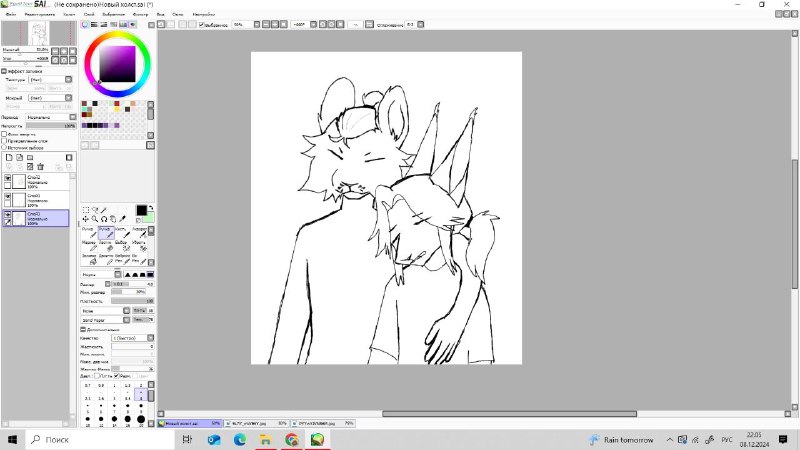Hide the top layer with eye icon
800x450 pixels.
(x=7, y=178)
